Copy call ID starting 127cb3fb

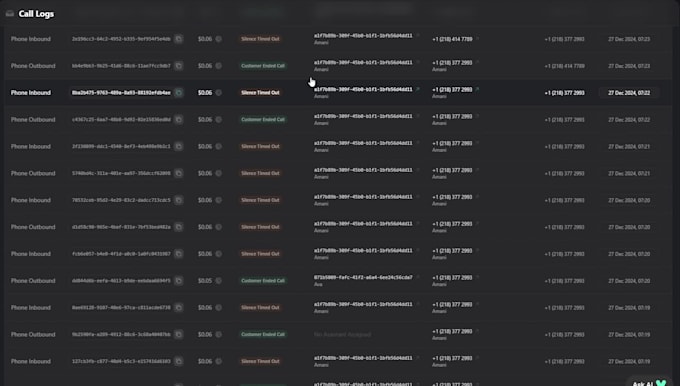(178, 362)
